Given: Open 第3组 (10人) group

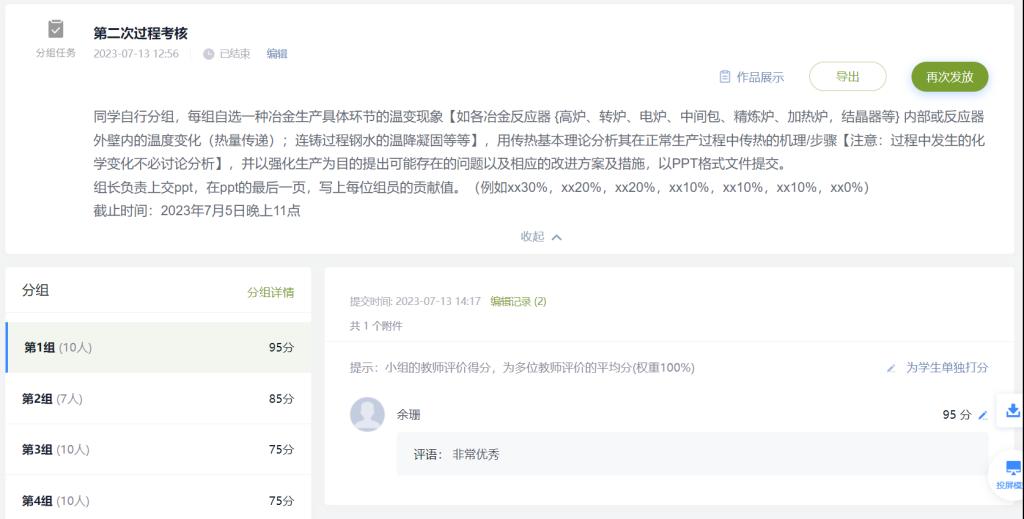Looking at the screenshot, I should (159, 449).
